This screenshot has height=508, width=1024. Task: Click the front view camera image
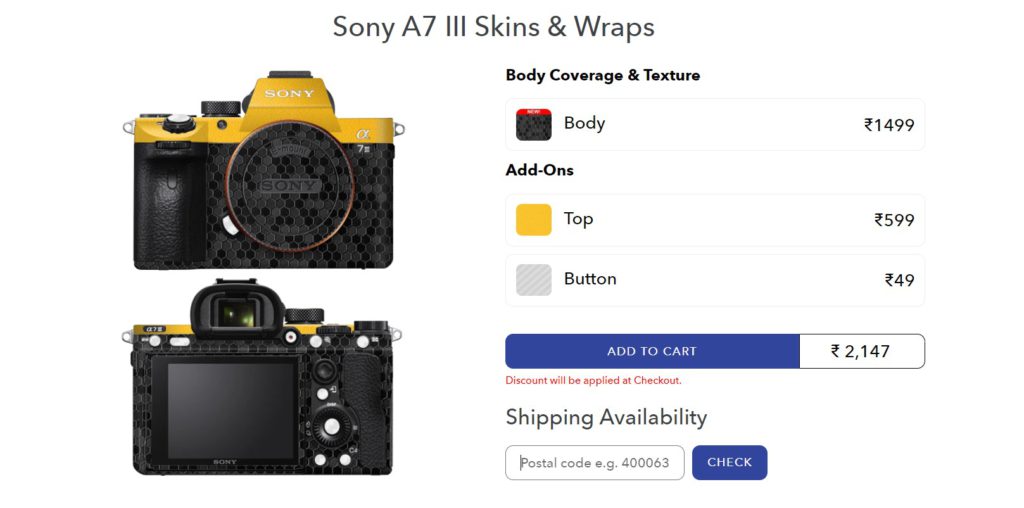click(263, 170)
